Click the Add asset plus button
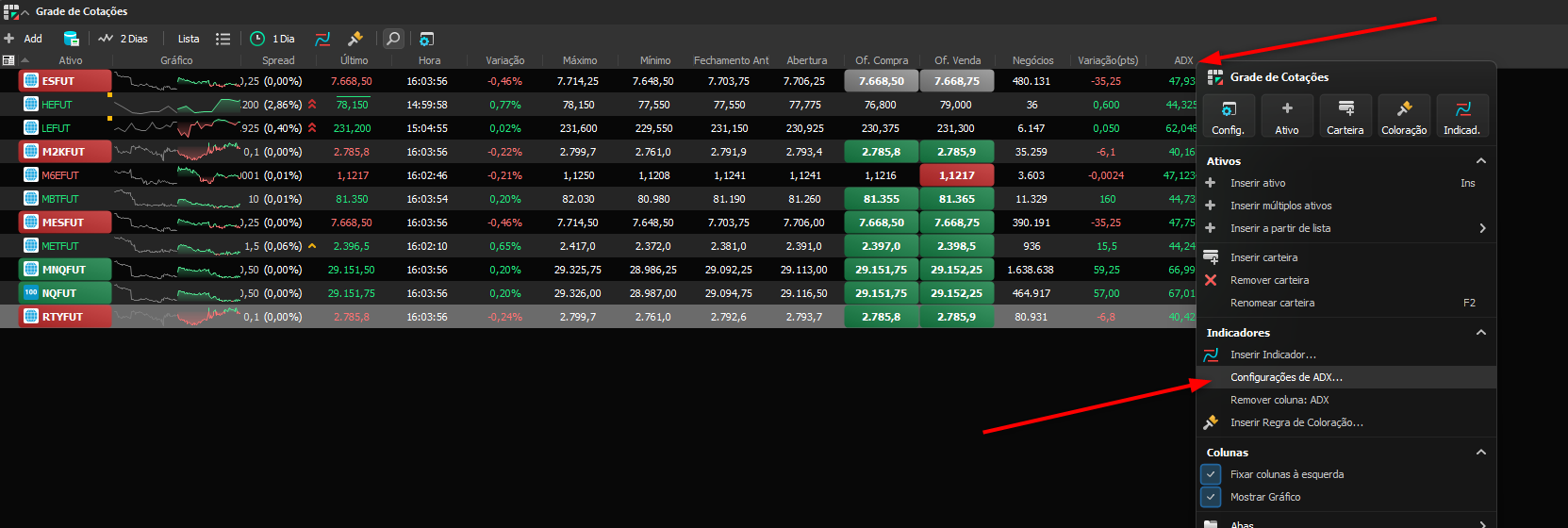 [x=24, y=39]
